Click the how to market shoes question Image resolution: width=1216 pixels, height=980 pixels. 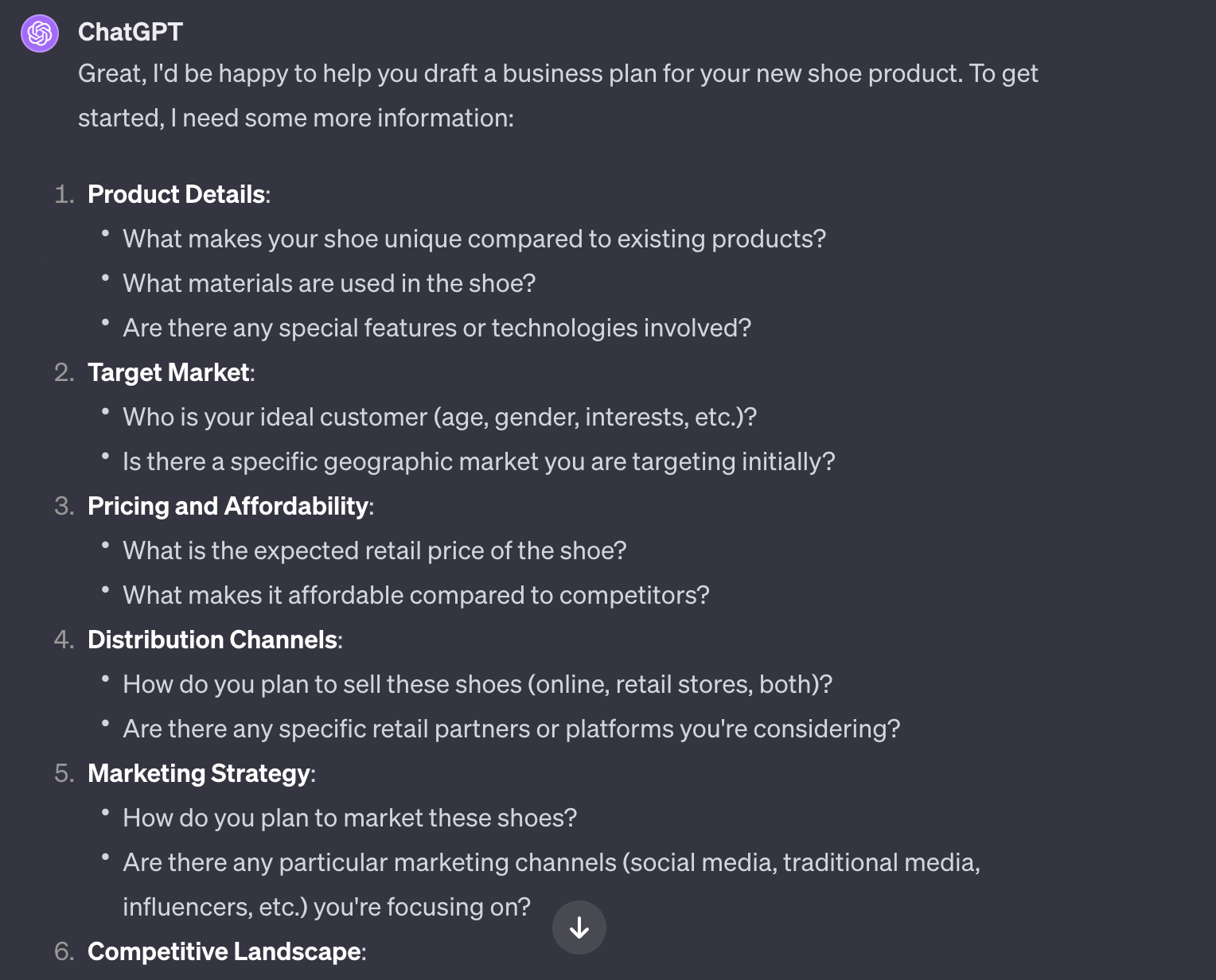[350, 818]
